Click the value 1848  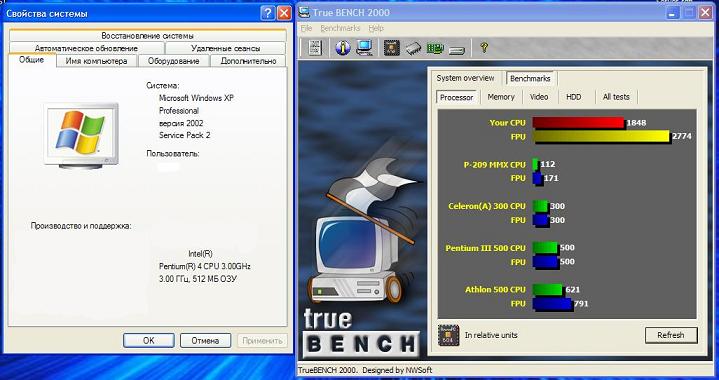coord(636,123)
